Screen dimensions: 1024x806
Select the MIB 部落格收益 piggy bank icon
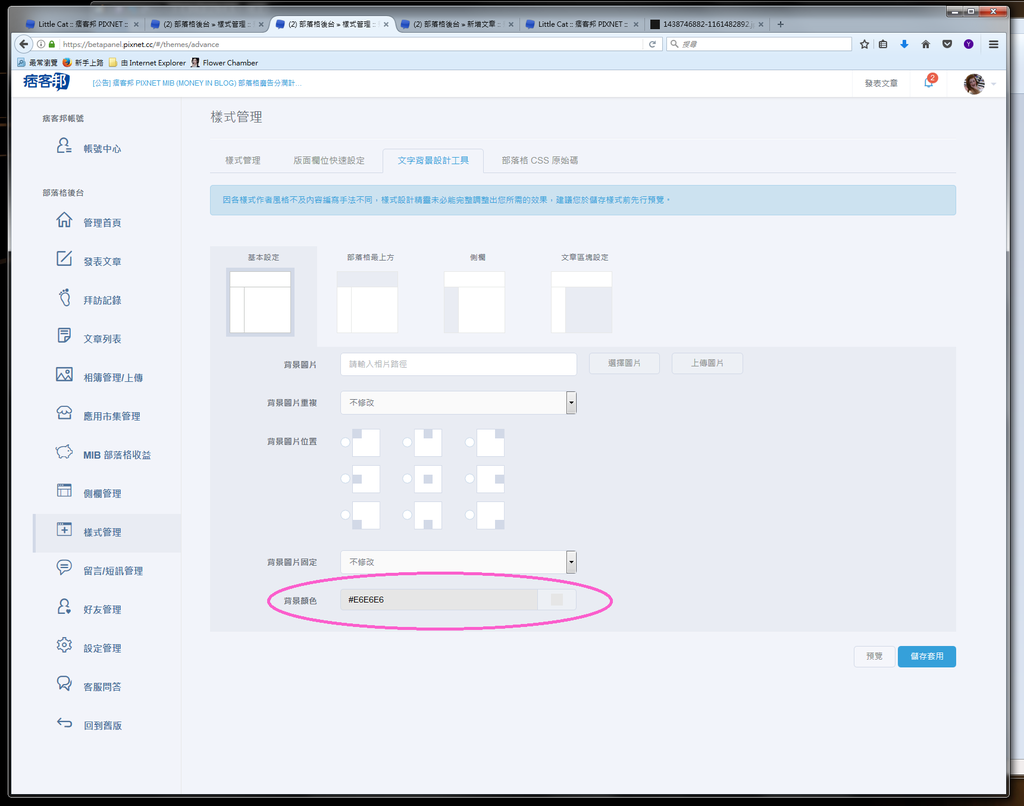(62, 453)
